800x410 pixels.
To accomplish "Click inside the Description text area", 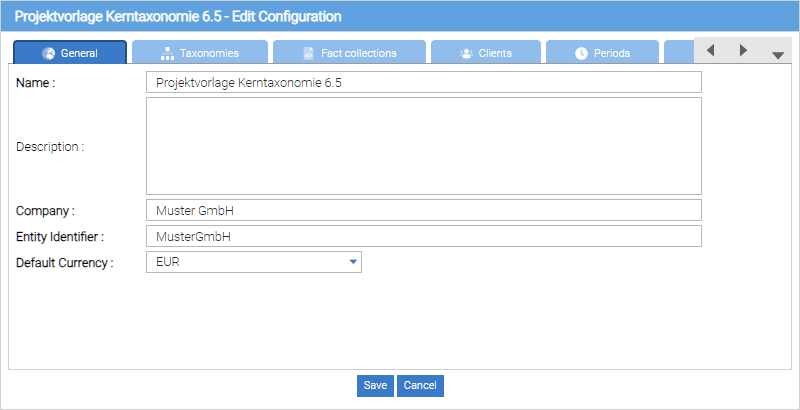I will 423,146.
